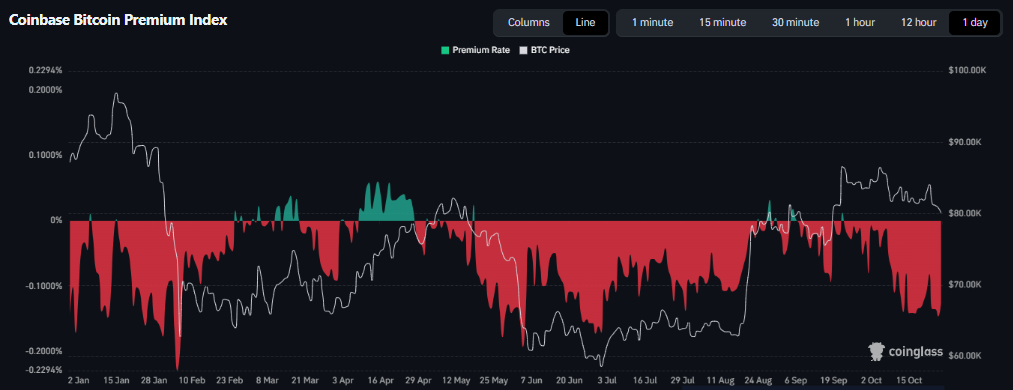Screen dimensions: 1013x390
Task: Click the 0.2294% top axis label
Action: click(46, 70)
